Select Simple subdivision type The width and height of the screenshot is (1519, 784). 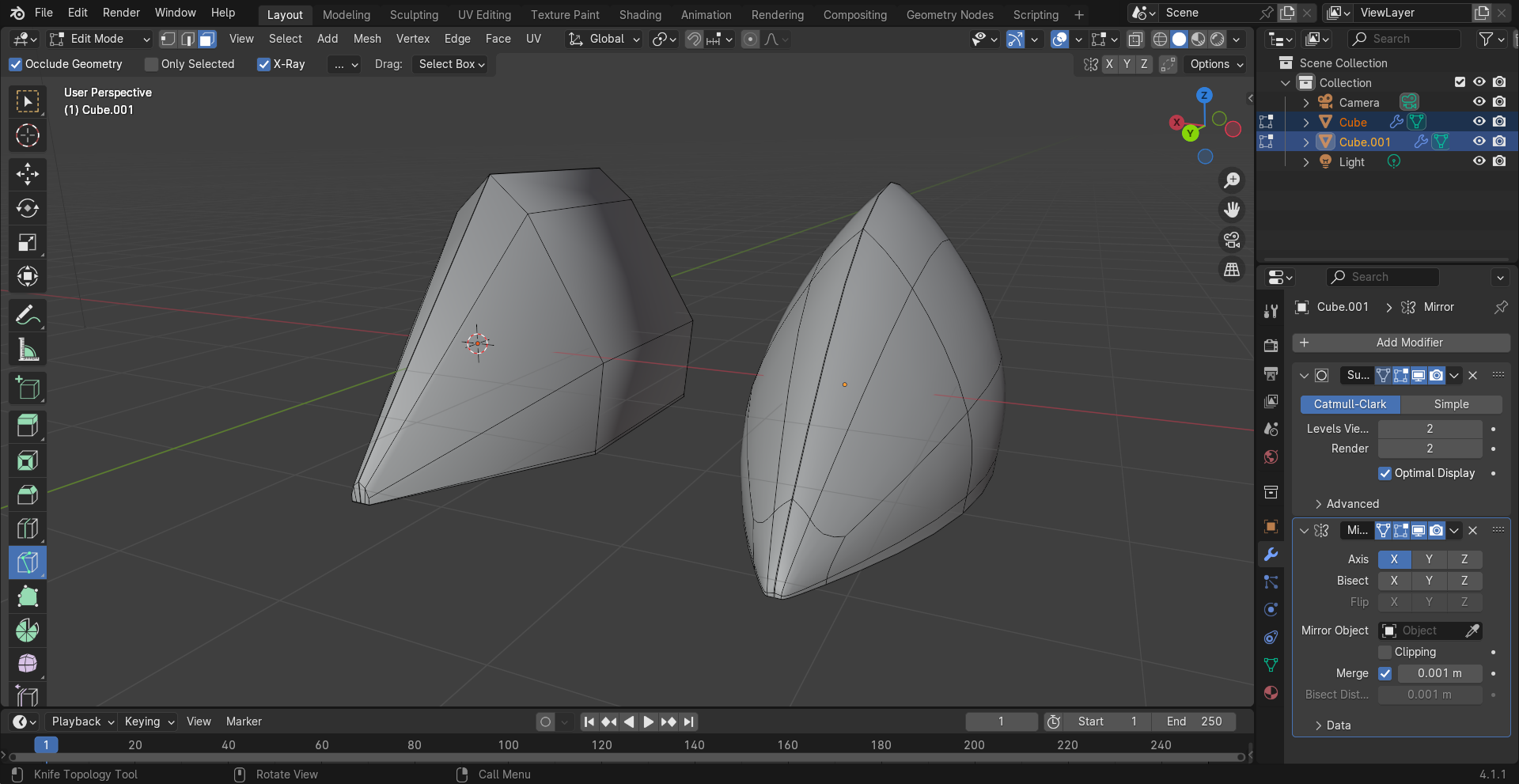pyautogui.click(x=1451, y=404)
